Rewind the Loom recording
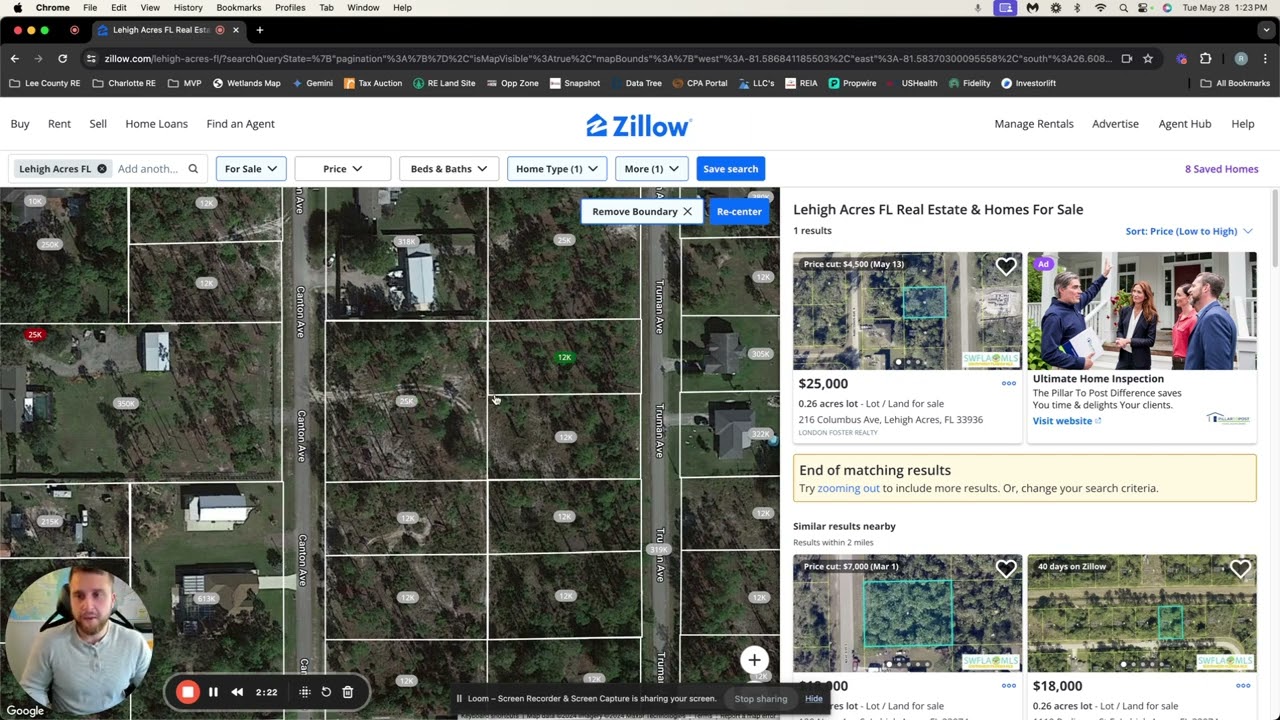The height and width of the screenshot is (720, 1280). [x=237, y=692]
